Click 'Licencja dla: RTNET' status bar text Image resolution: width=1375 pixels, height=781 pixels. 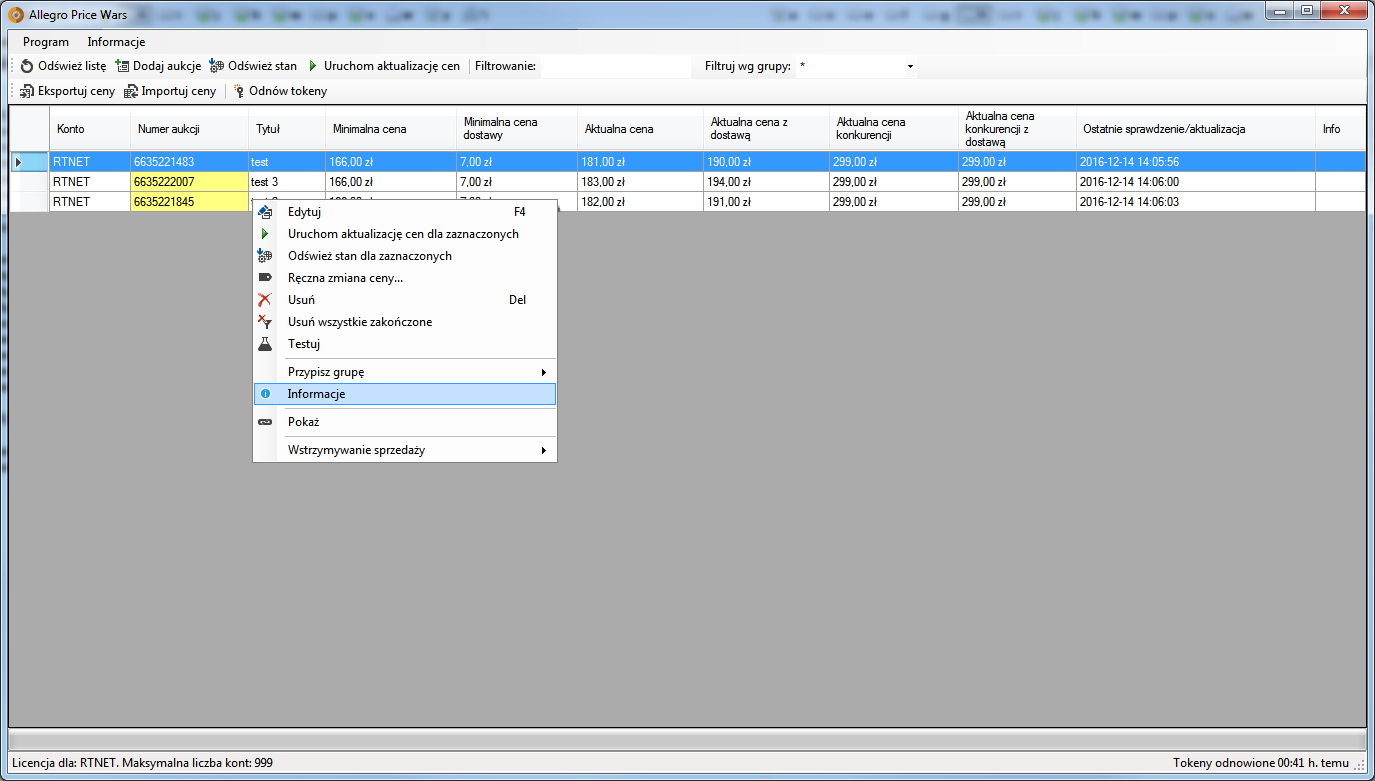142,763
